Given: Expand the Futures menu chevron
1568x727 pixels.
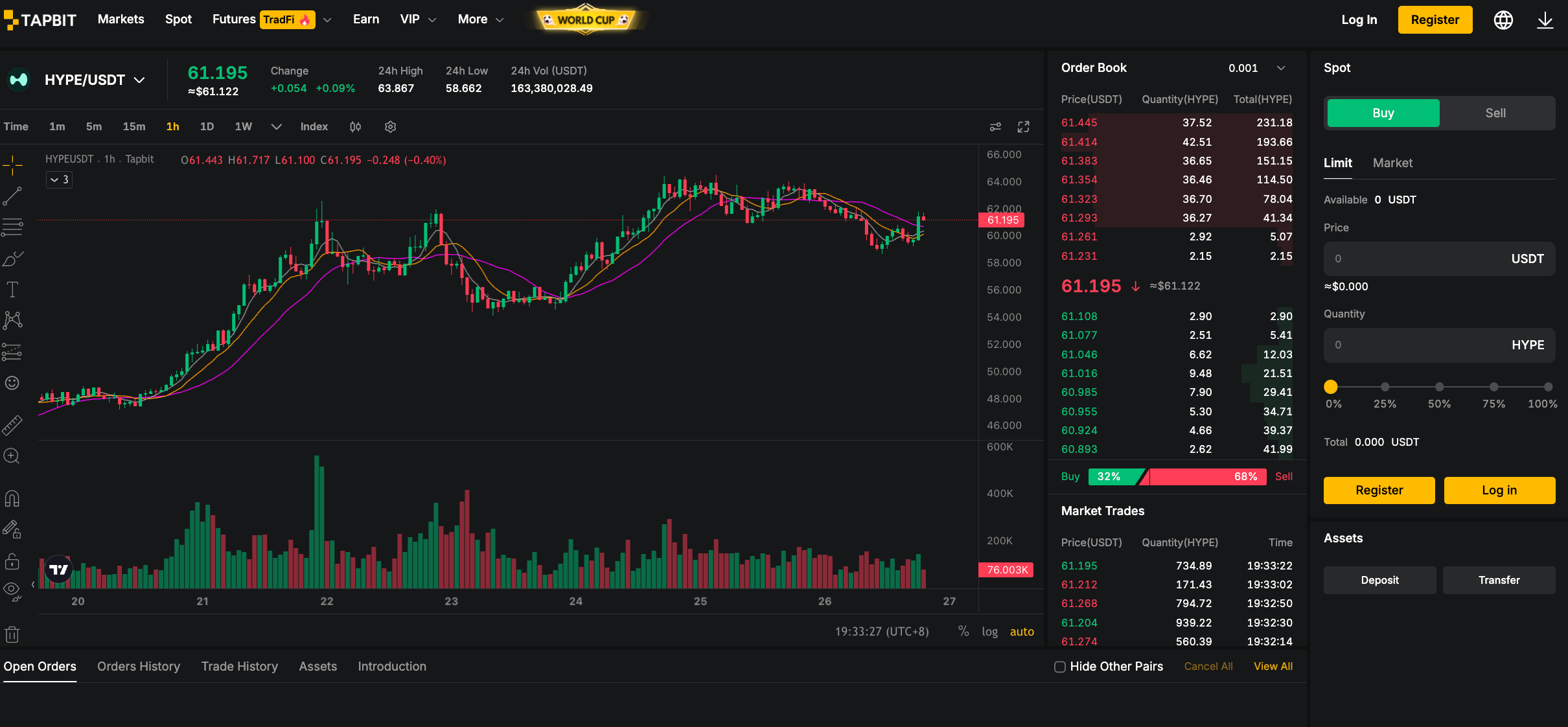Looking at the screenshot, I should click(x=327, y=20).
